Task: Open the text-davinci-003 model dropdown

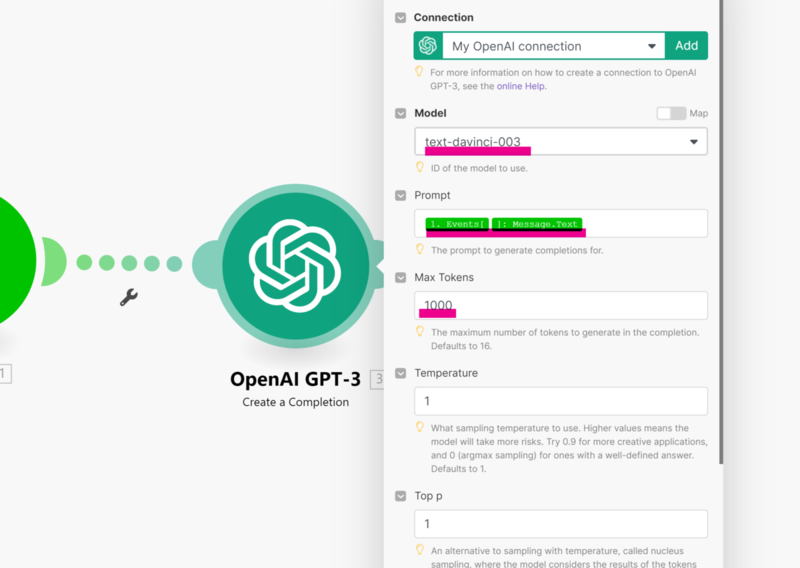Action: click(x=561, y=141)
